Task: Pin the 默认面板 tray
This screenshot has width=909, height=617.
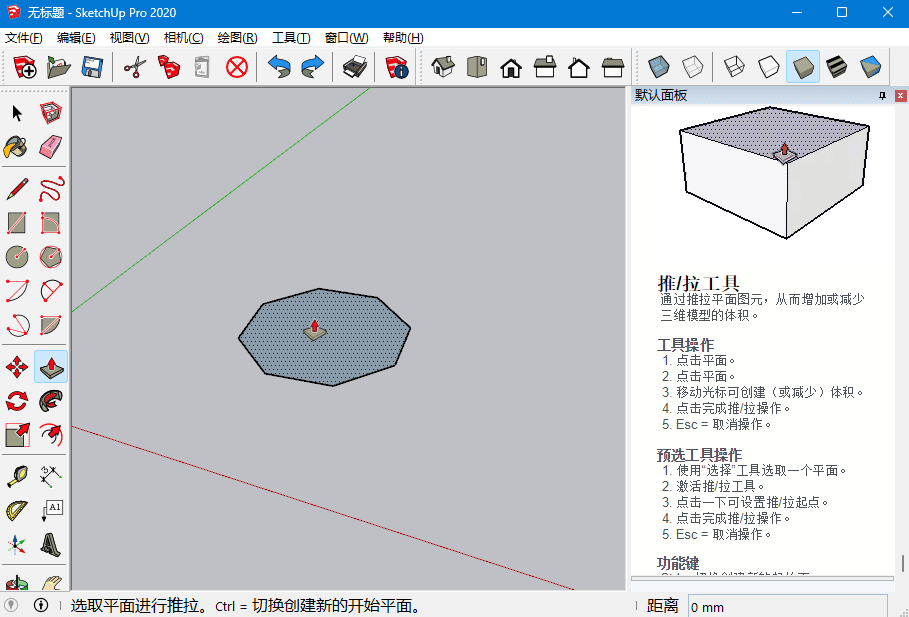Action: (882, 96)
